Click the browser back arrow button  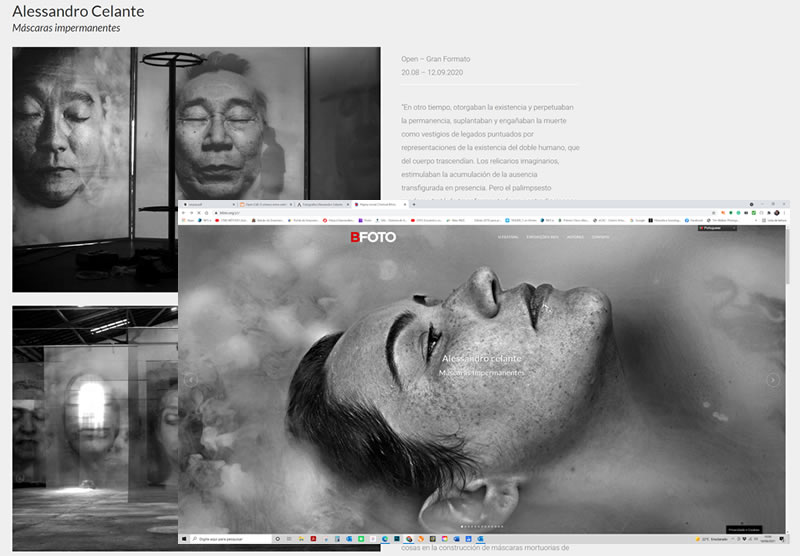click(x=183, y=213)
